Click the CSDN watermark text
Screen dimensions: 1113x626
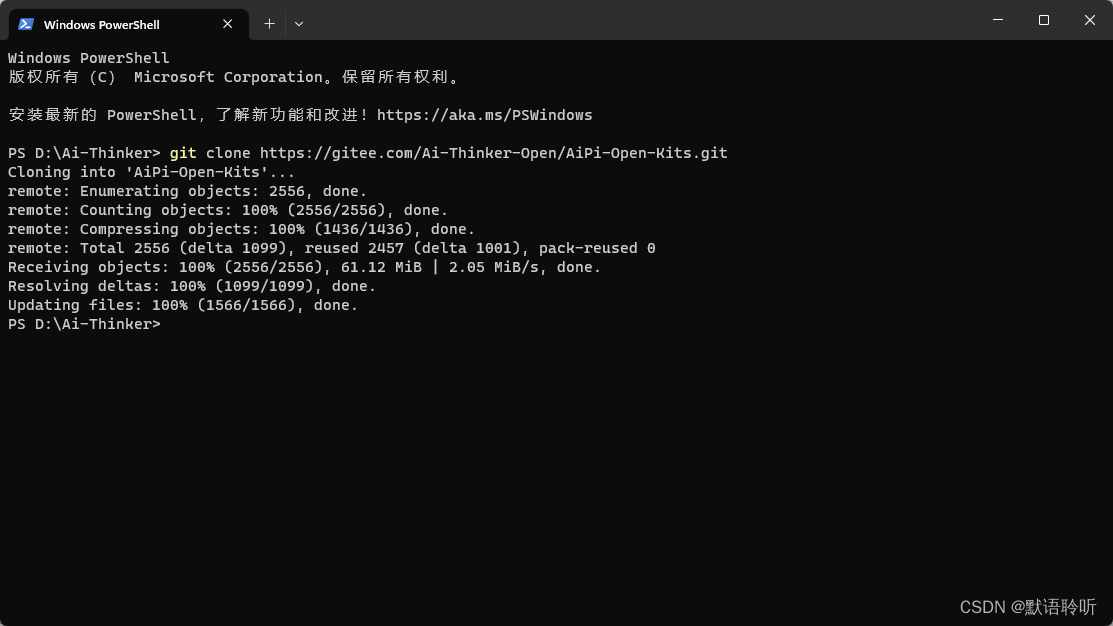click(x=1027, y=607)
